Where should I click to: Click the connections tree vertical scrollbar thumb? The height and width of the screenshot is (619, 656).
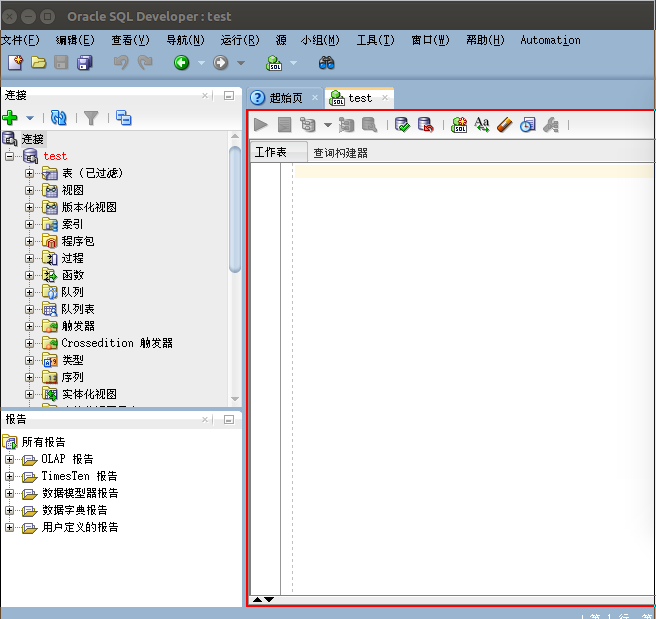tap(235, 209)
